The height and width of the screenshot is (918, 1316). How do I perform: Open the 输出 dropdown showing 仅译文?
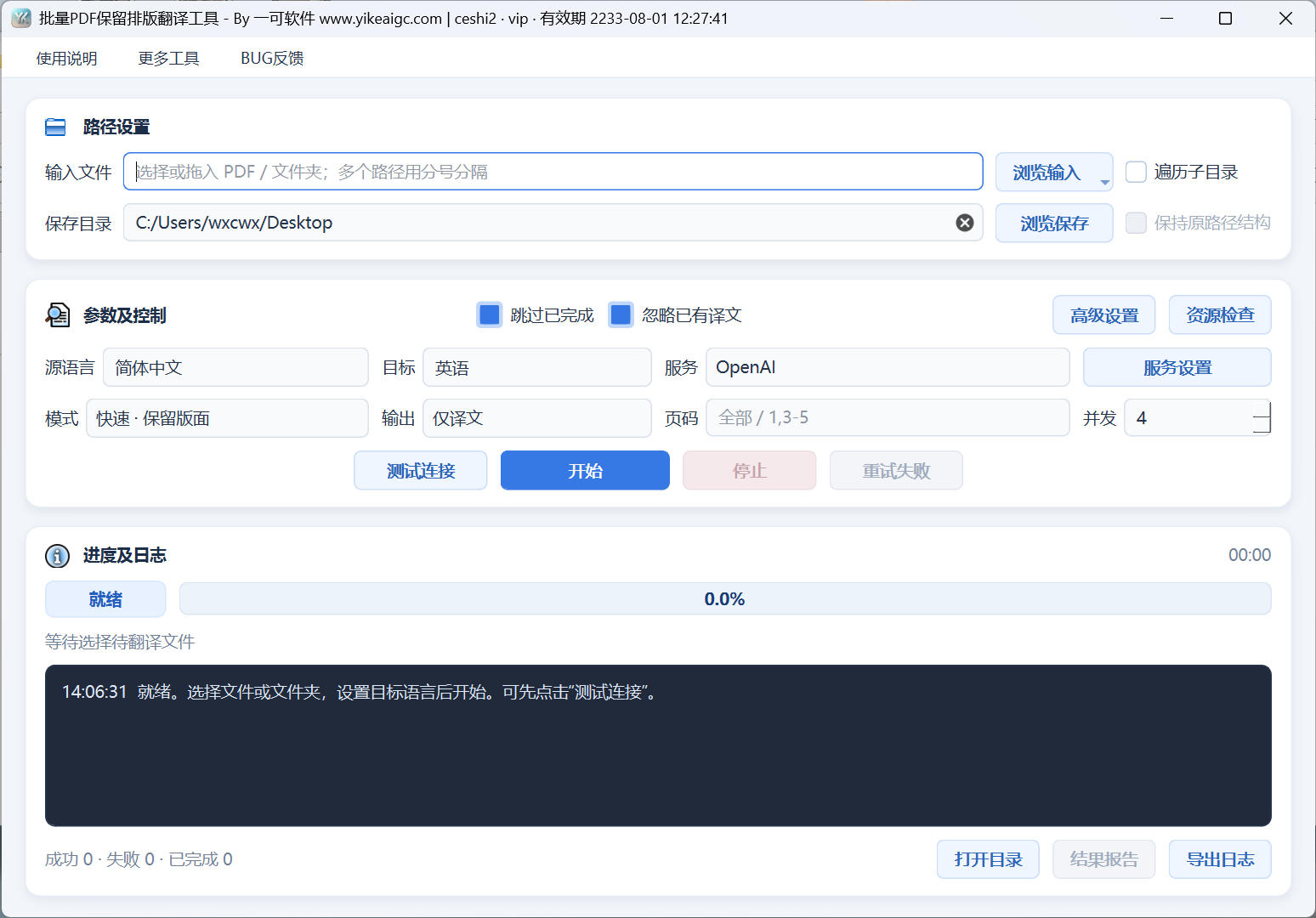537,418
